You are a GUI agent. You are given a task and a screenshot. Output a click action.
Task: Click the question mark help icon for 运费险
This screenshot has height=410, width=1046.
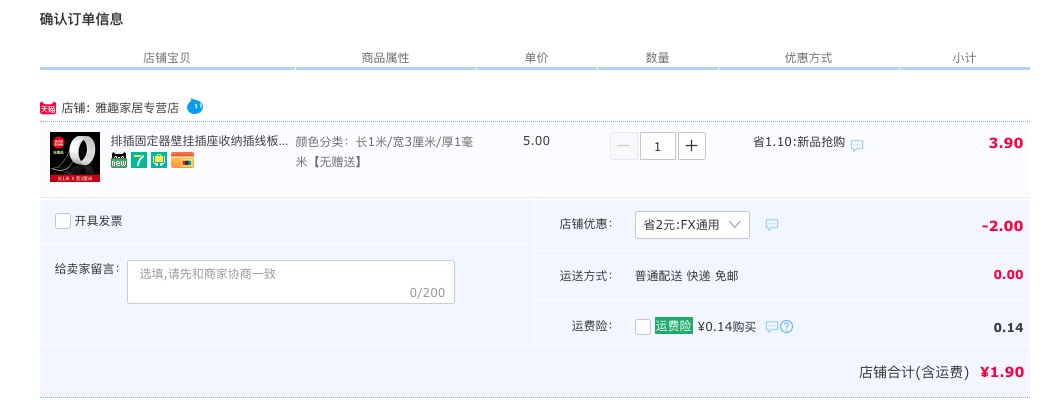pyautogui.click(x=787, y=327)
